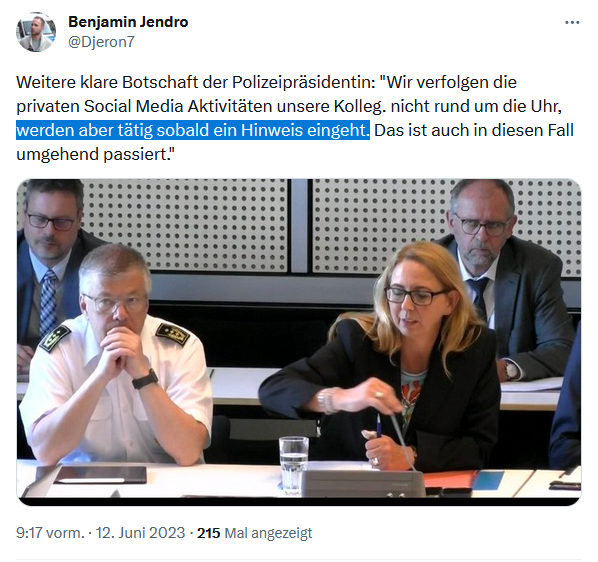Click the dark tablet on the table
Viewport: 598px width, 562px height.
pyautogui.click(x=91, y=475)
